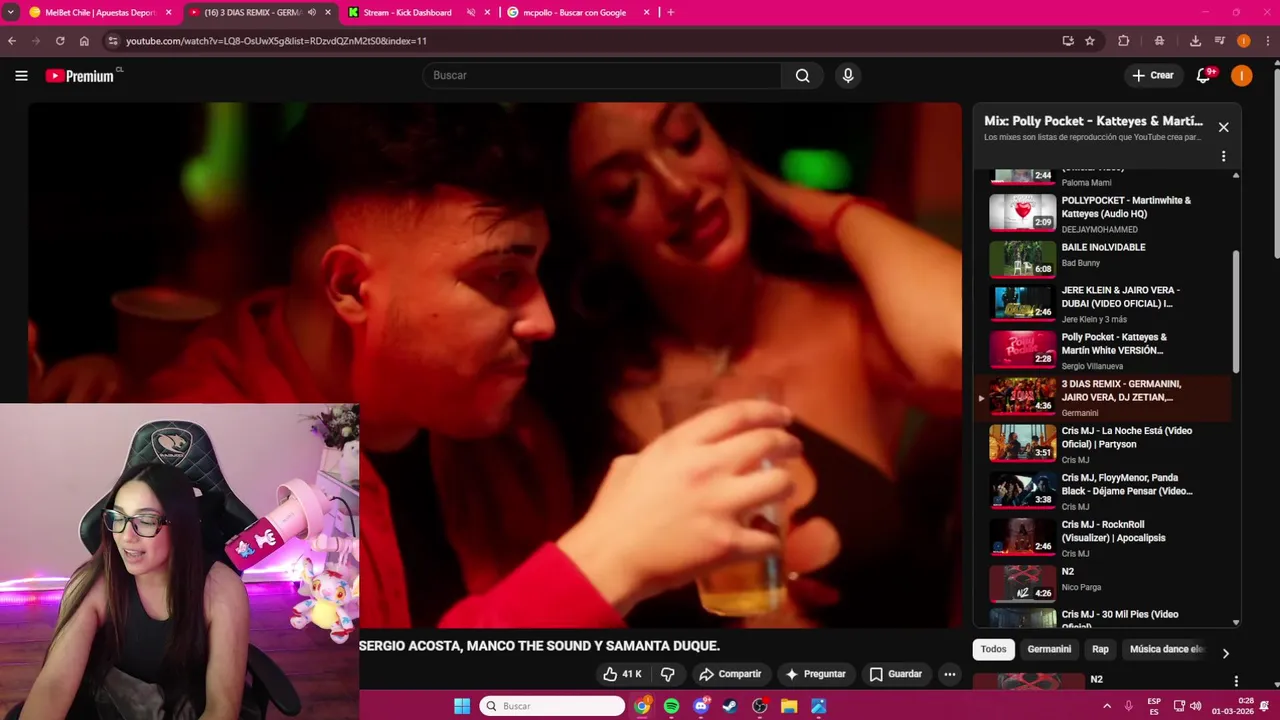The height and width of the screenshot is (720, 1280).
Task: Open the browser downloads icon
Action: point(1195,41)
